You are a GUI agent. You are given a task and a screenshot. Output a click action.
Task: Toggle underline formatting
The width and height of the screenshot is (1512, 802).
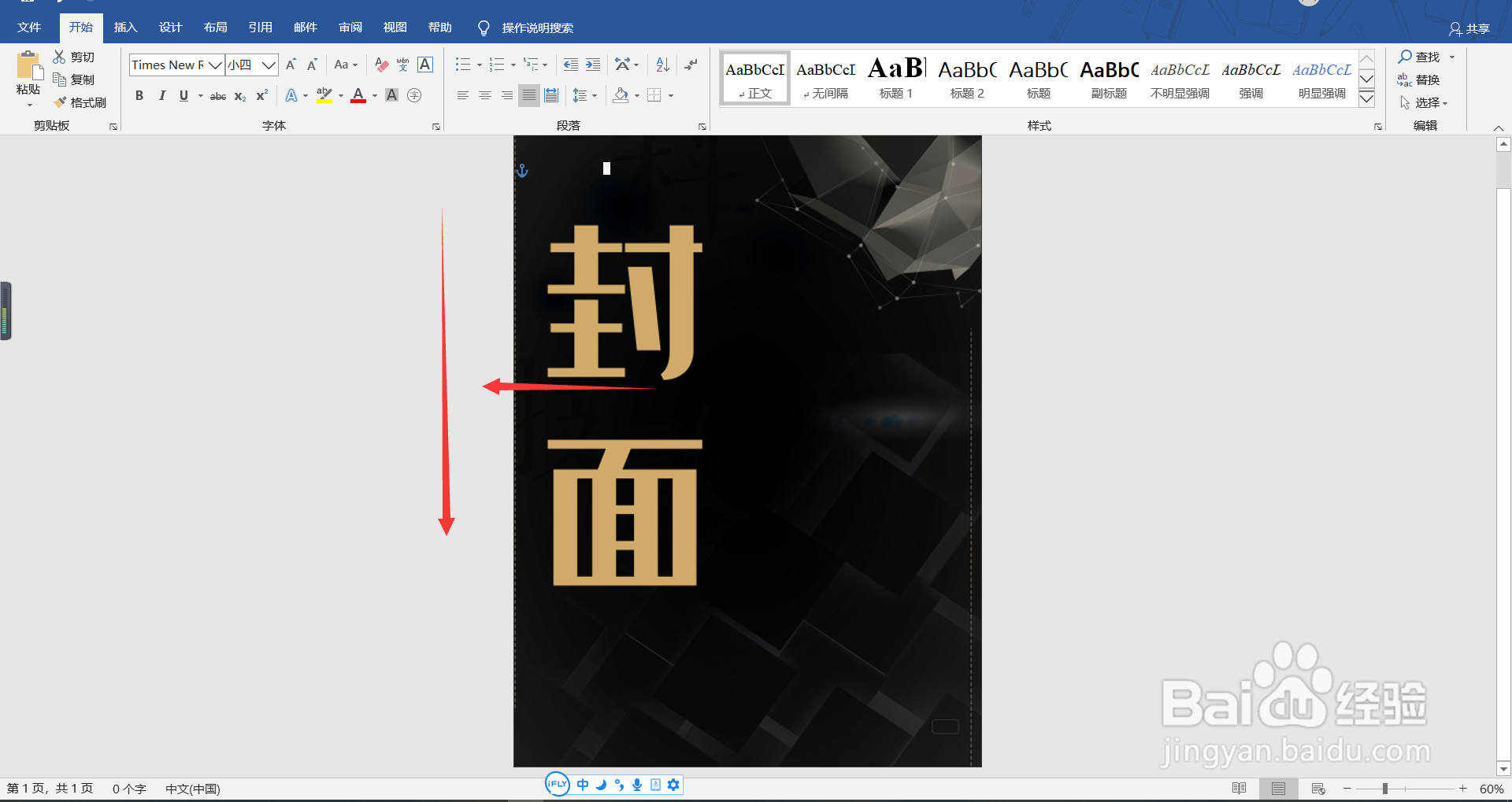point(182,95)
